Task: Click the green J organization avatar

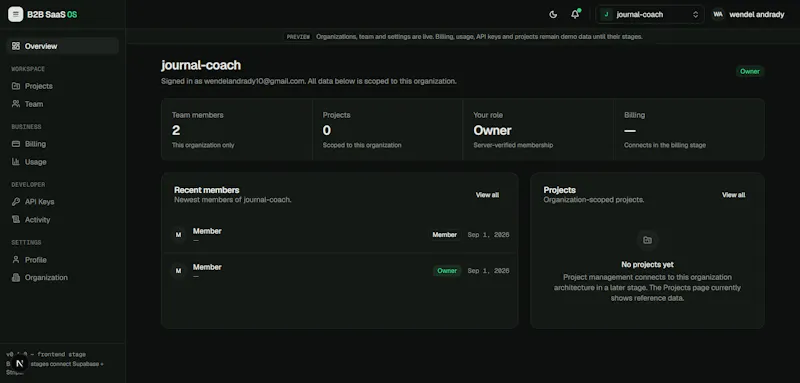Action: 606,14
